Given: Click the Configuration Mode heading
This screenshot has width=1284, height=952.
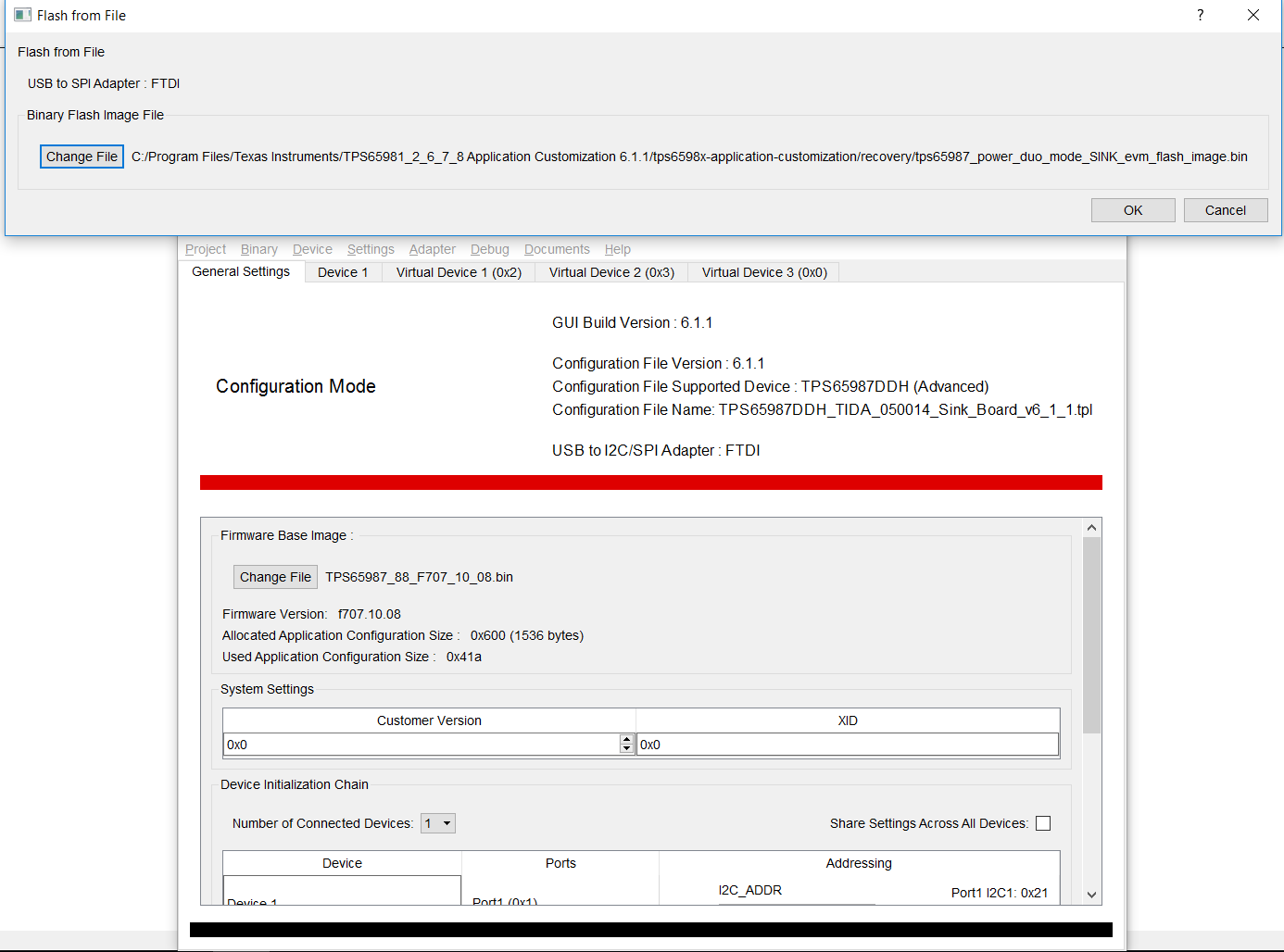Looking at the screenshot, I should pos(296,386).
